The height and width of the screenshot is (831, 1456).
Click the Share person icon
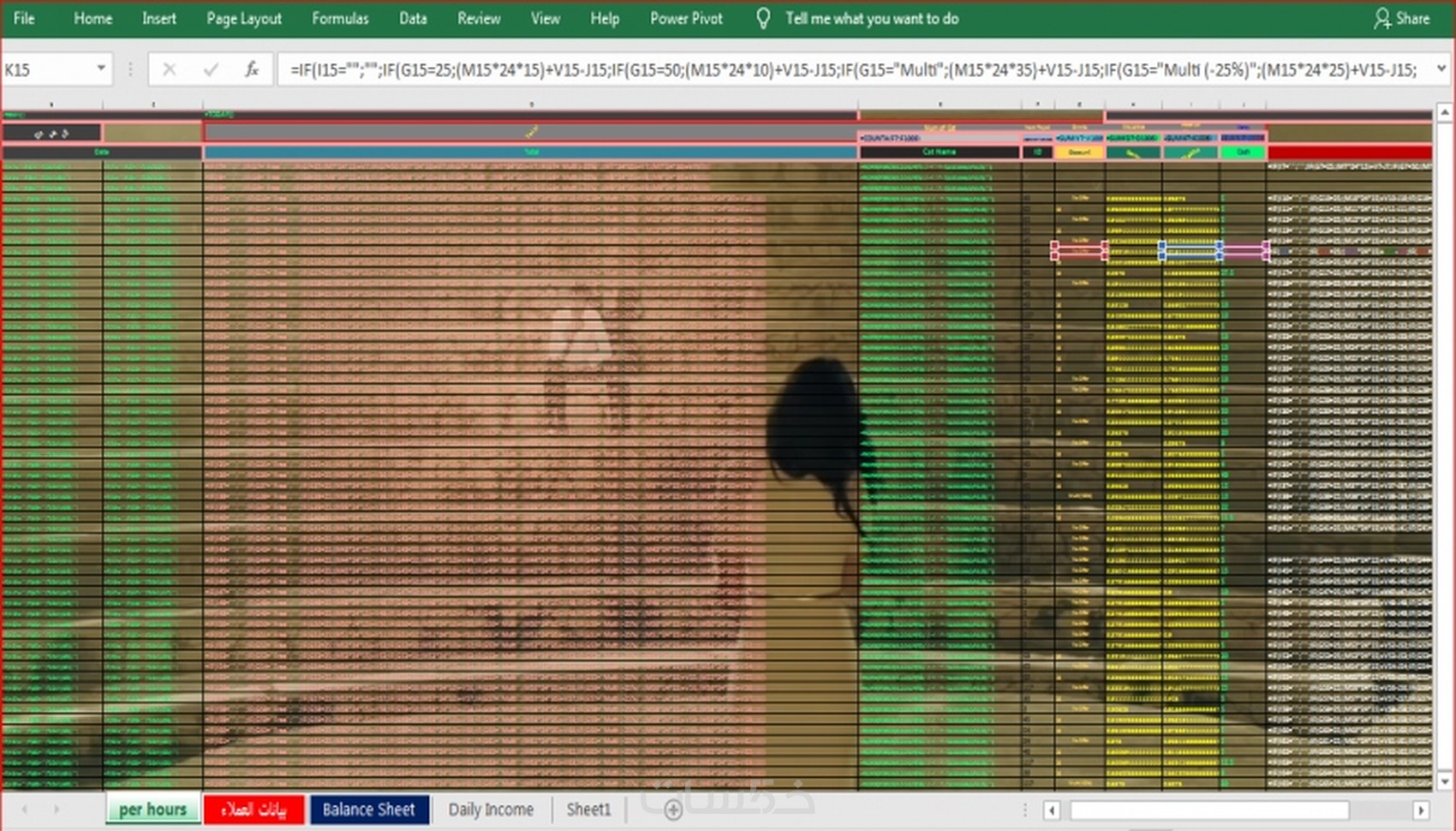click(x=1381, y=19)
